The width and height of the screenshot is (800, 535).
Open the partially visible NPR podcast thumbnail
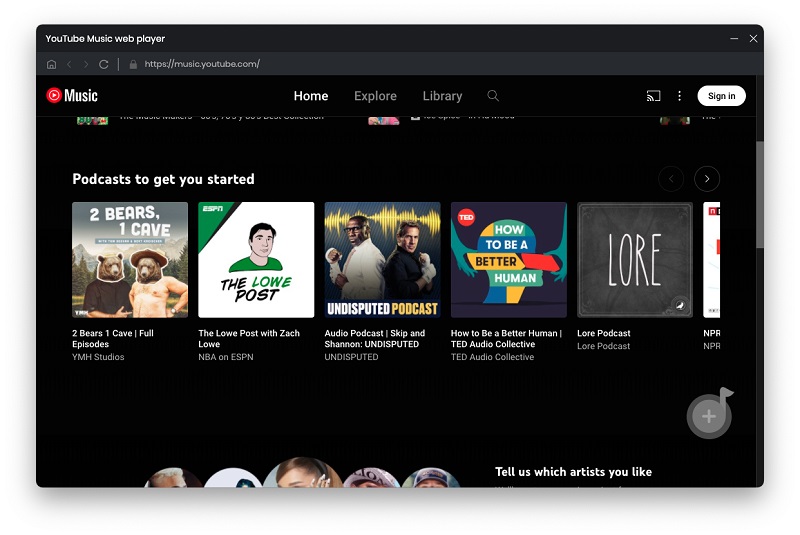[x=711, y=260]
